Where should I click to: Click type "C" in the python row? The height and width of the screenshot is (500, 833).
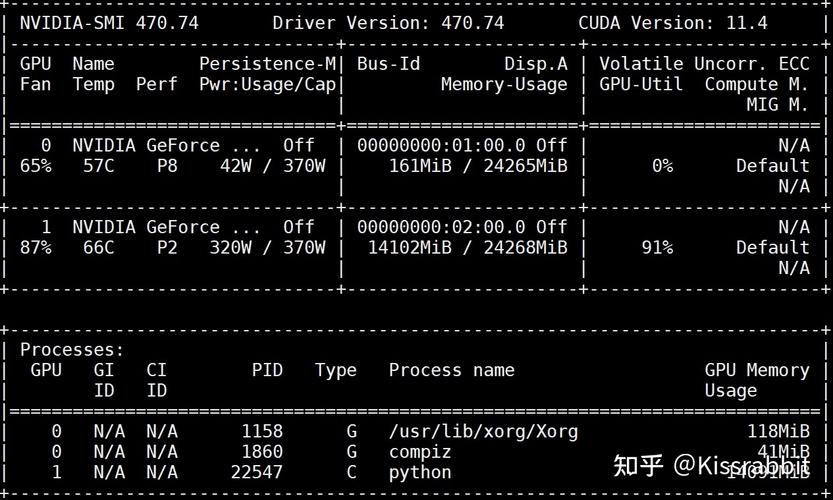pos(351,472)
